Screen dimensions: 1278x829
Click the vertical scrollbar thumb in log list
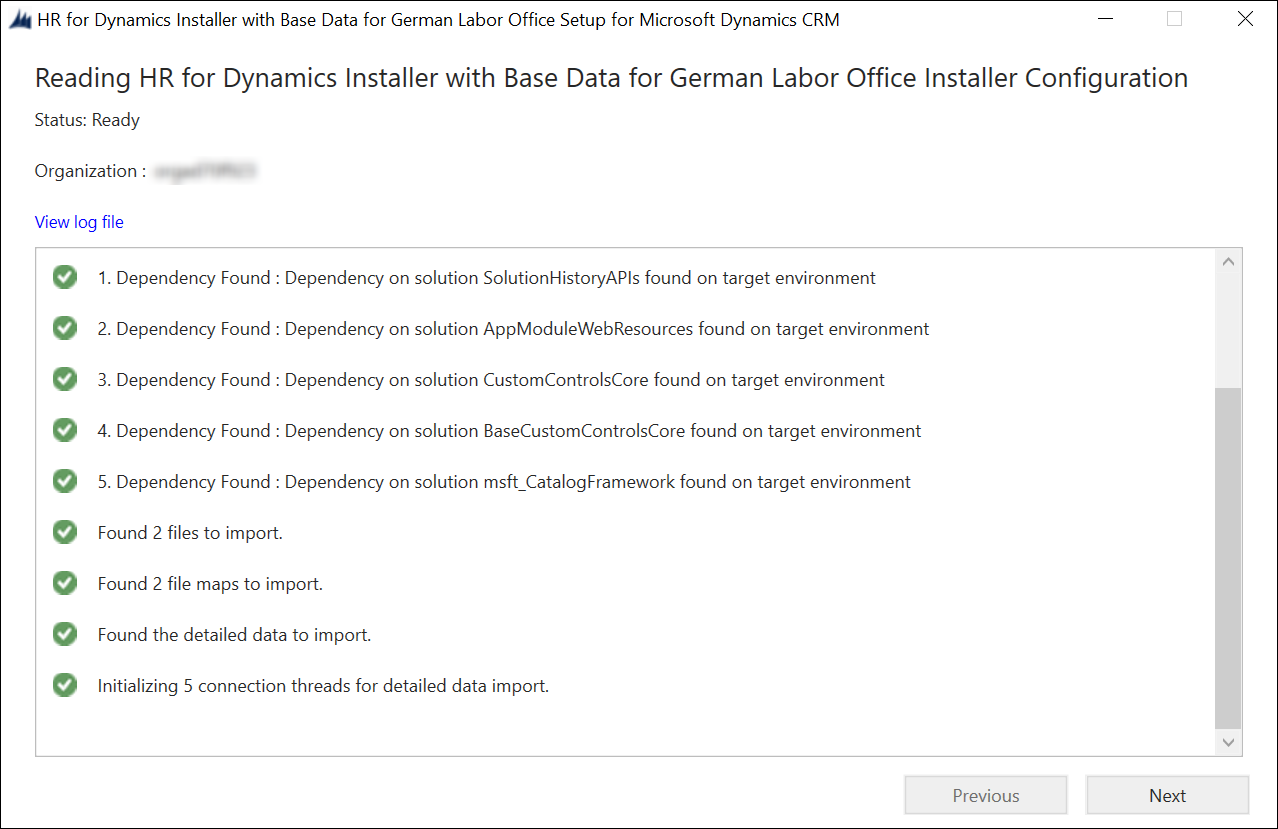[1228, 559]
